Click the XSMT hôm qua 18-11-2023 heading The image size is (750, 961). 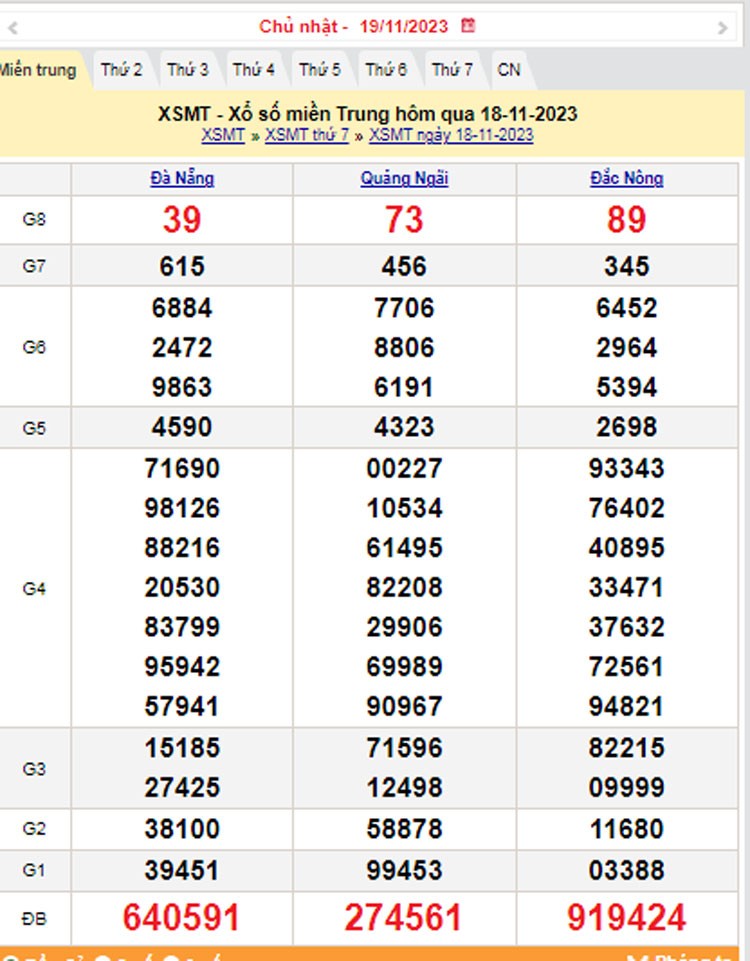pos(368,114)
